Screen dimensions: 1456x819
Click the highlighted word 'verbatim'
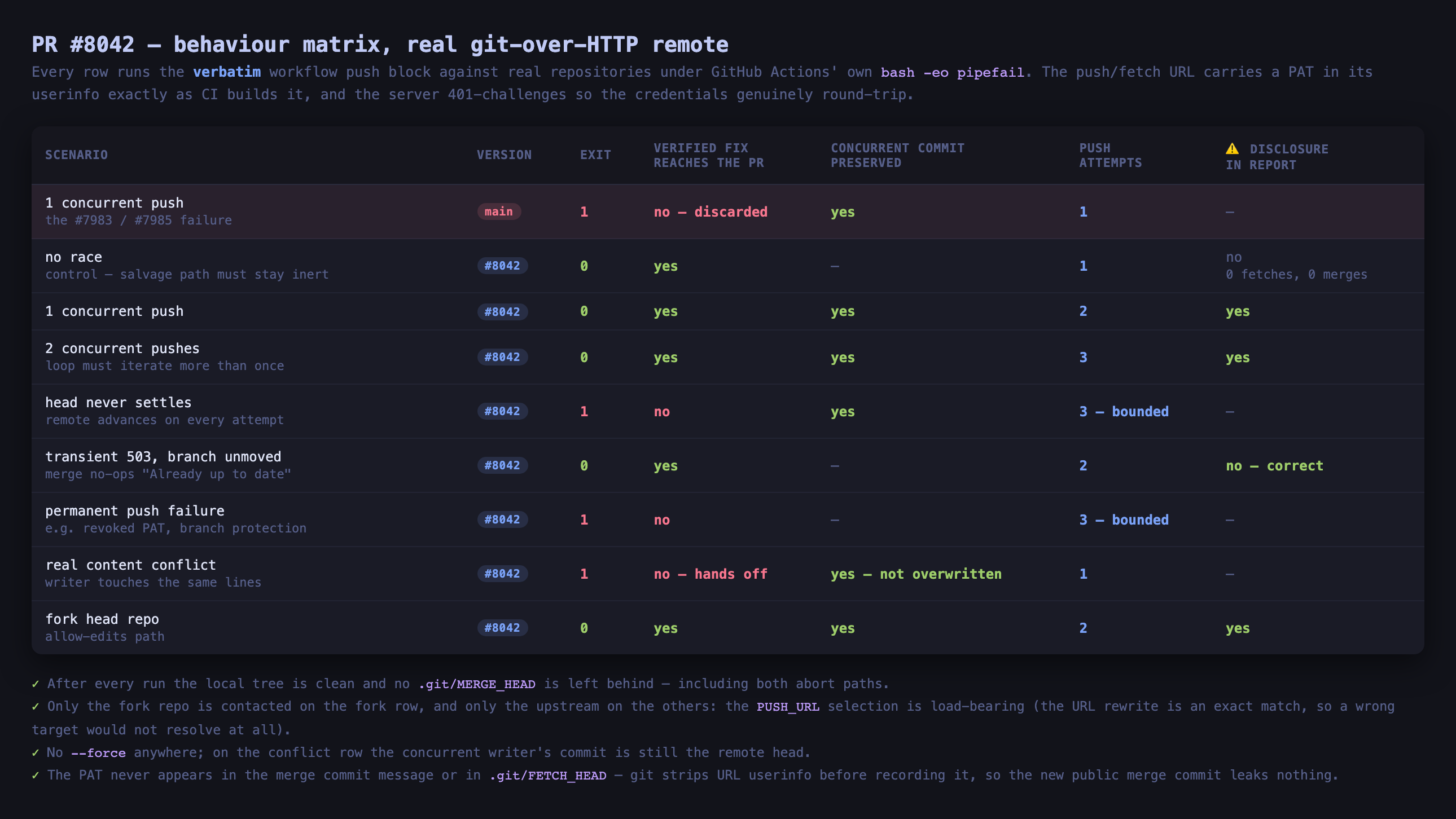click(227, 72)
